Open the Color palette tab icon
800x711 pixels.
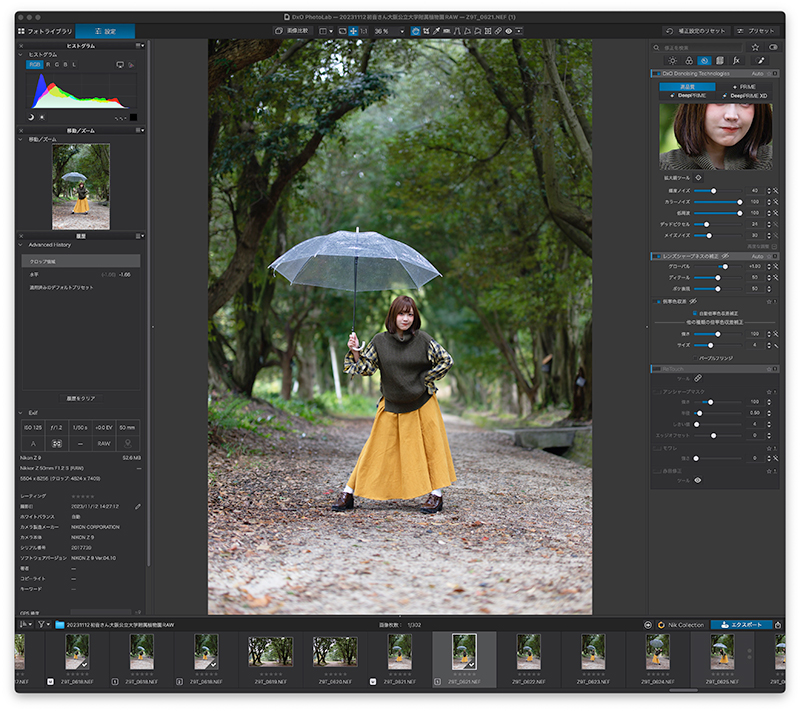(x=689, y=61)
